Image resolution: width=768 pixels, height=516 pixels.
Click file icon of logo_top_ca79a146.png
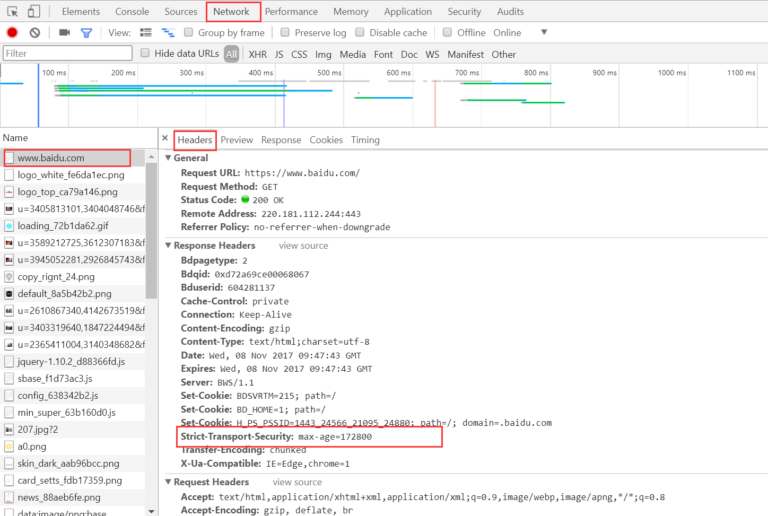pos(9,192)
